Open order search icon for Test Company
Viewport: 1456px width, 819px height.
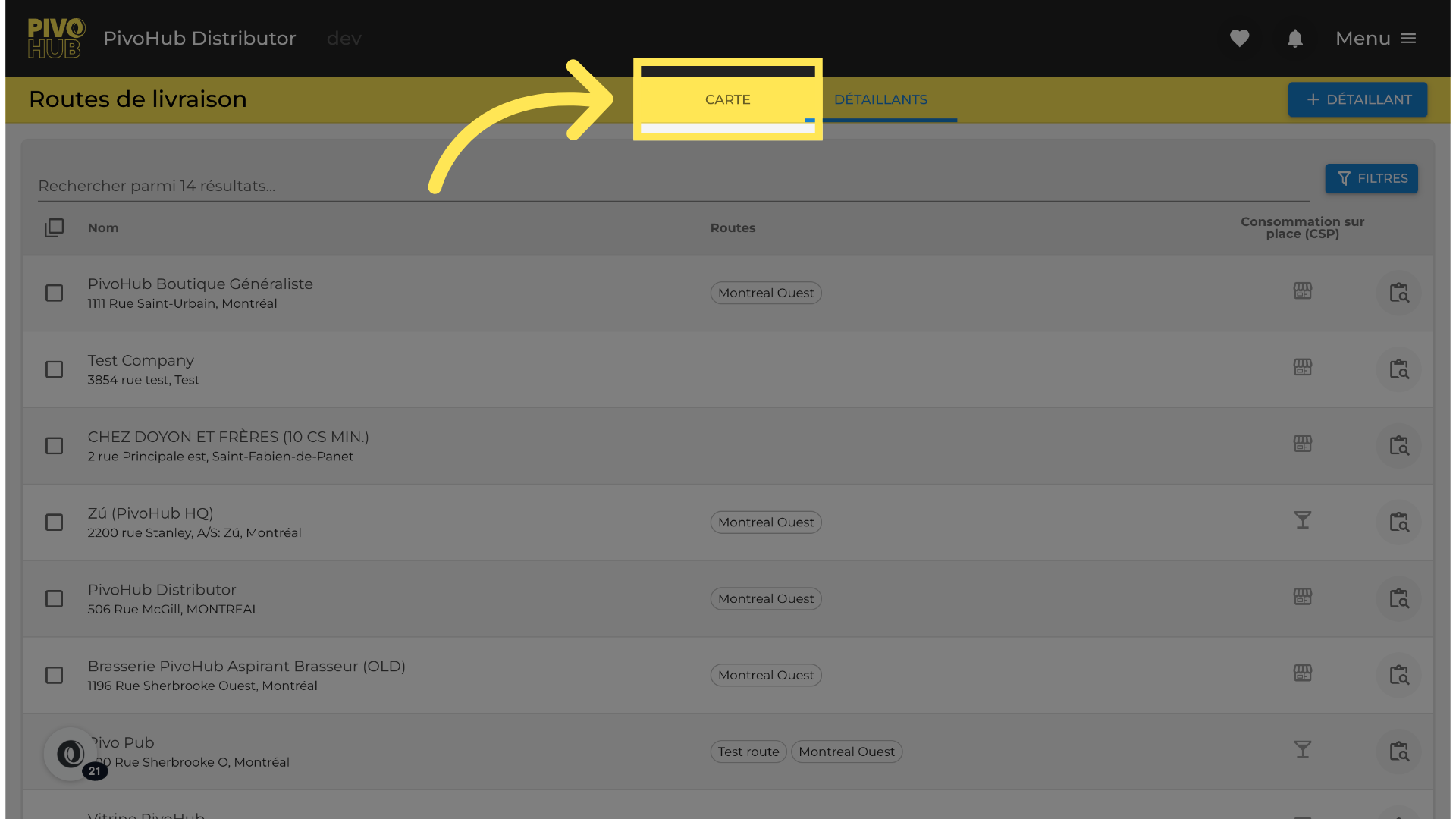coord(1398,369)
